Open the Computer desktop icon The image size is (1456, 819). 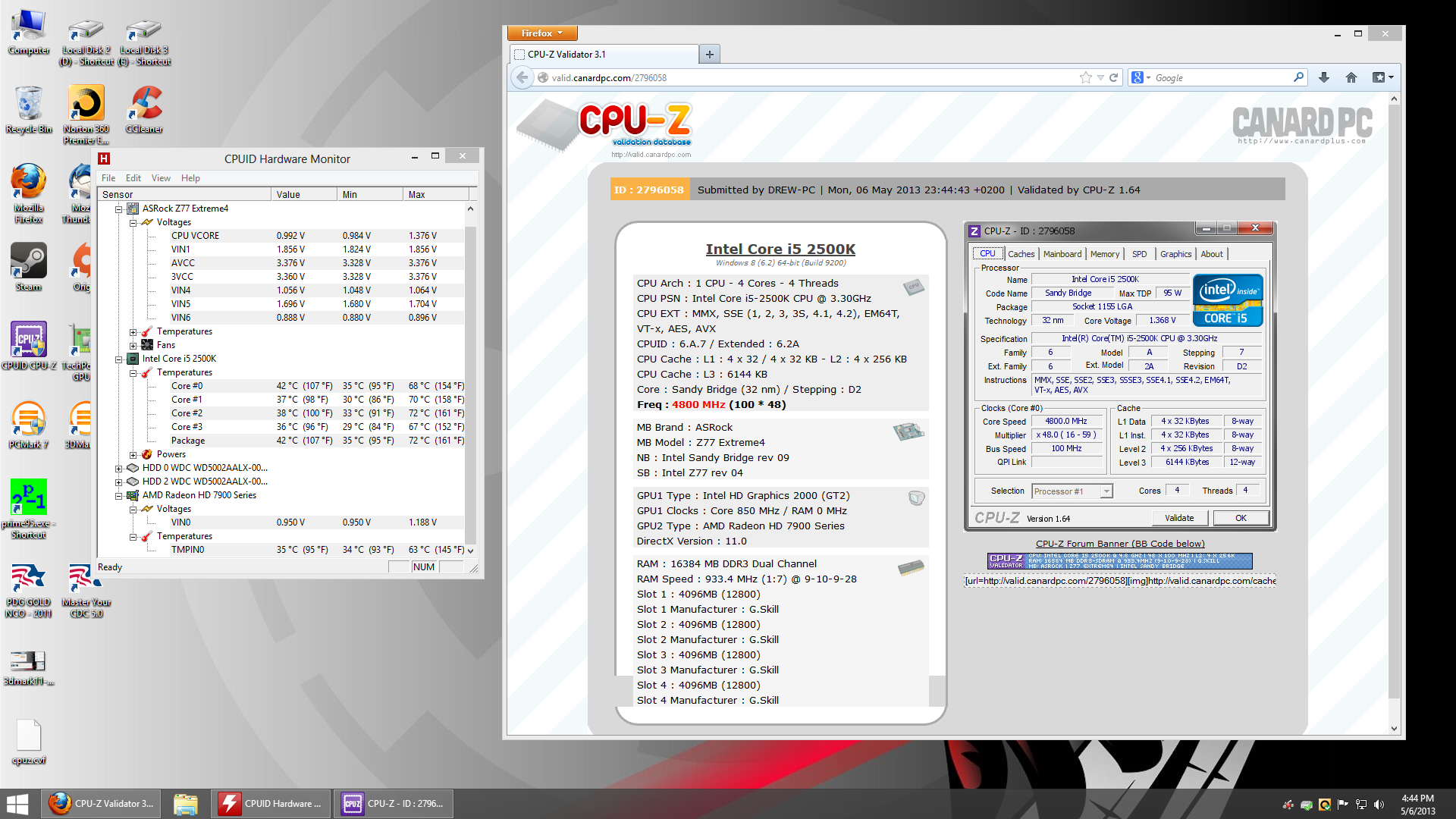click(x=29, y=33)
